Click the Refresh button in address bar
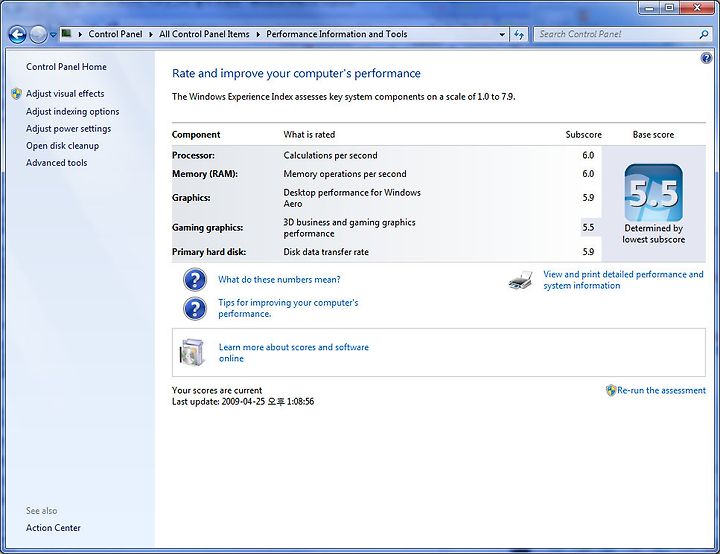 tap(519, 34)
